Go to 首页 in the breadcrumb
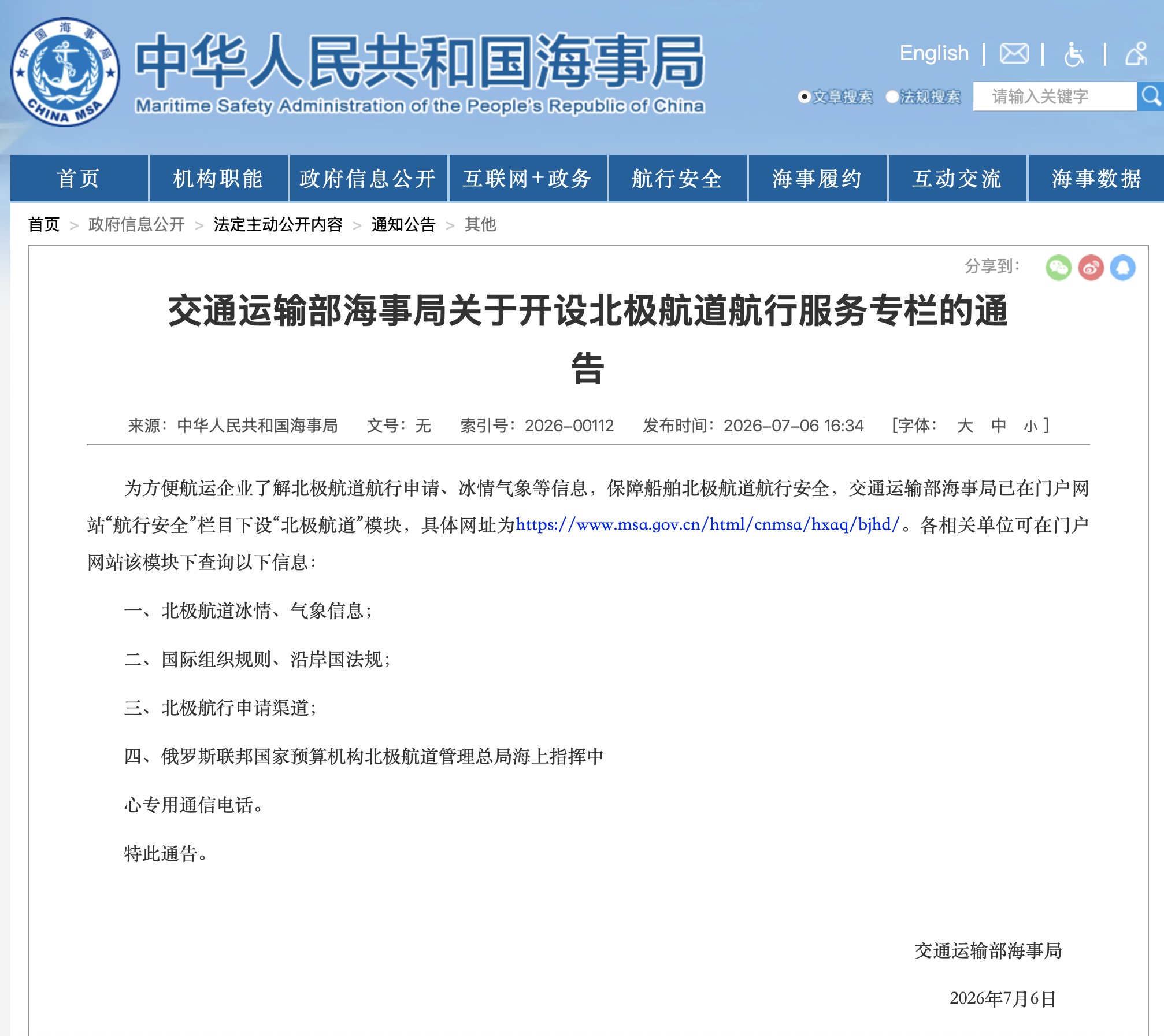The image size is (1164, 1036). pyautogui.click(x=44, y=224)
